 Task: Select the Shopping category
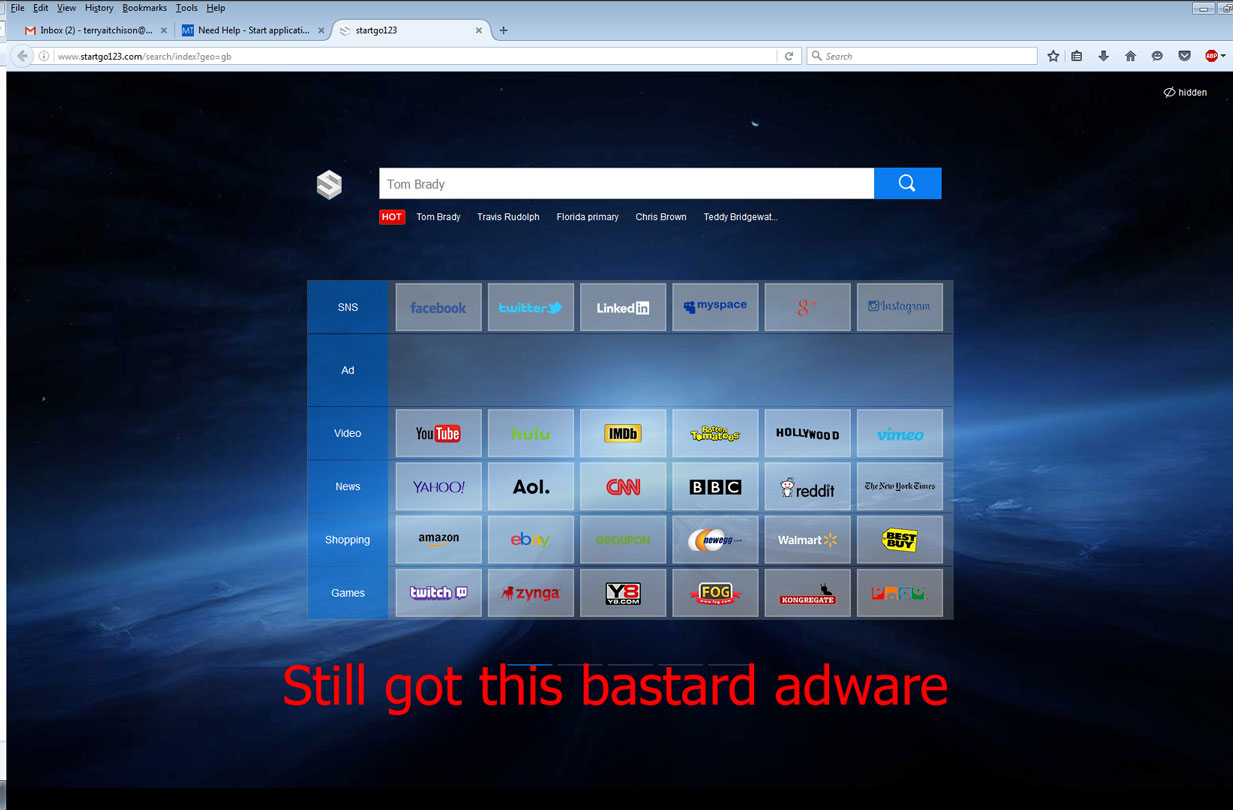(x=347, y=539)
